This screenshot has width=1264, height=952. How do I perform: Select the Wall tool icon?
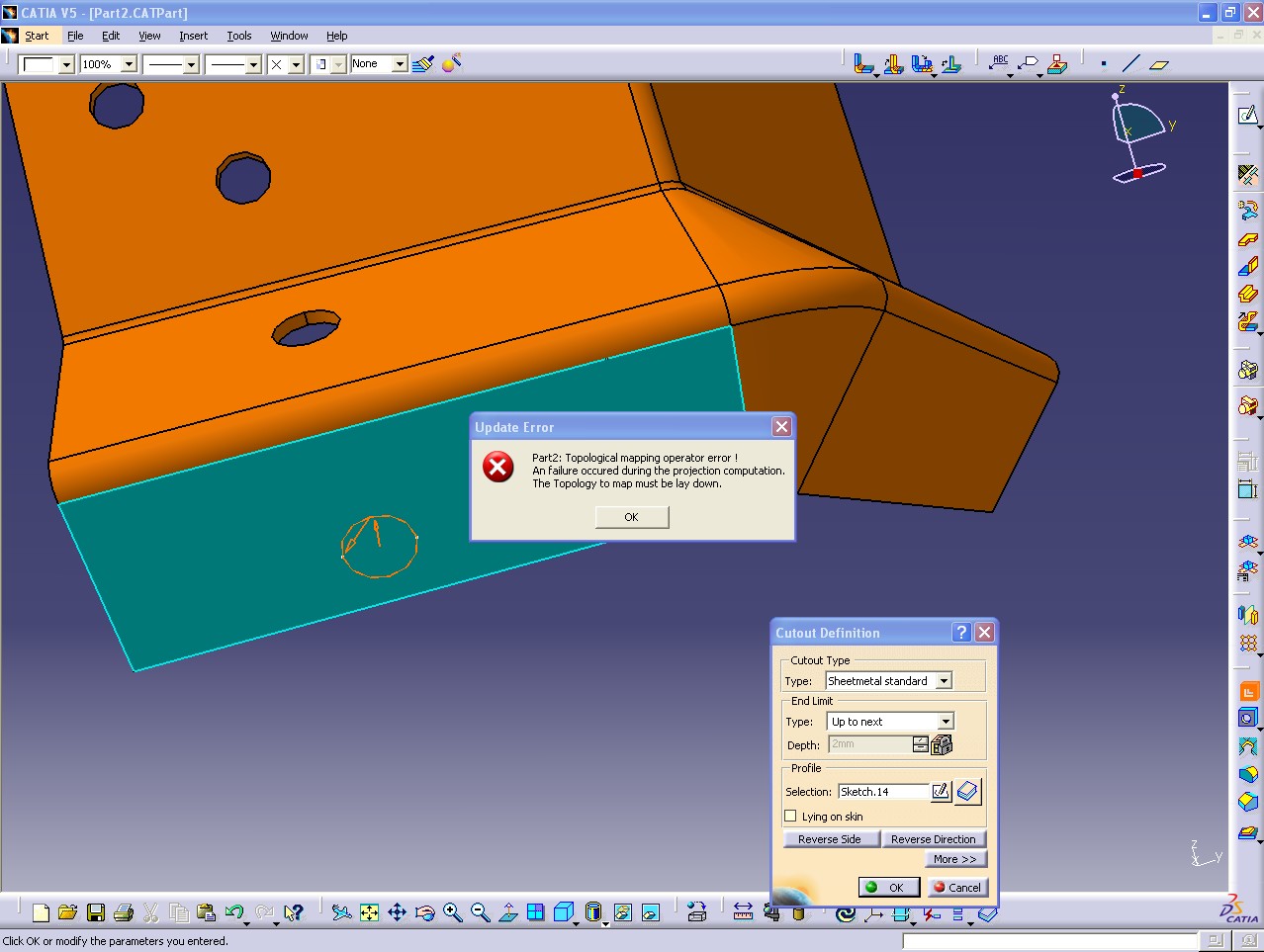point(1248,239)
